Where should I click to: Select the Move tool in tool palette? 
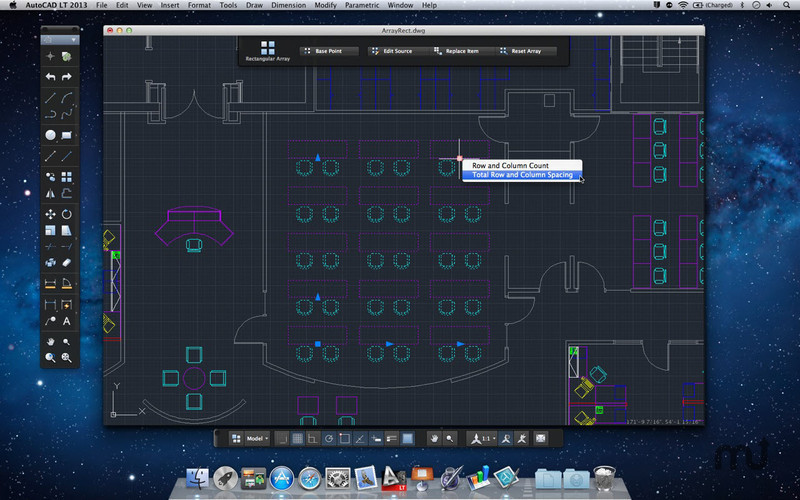tap(50, 214)
